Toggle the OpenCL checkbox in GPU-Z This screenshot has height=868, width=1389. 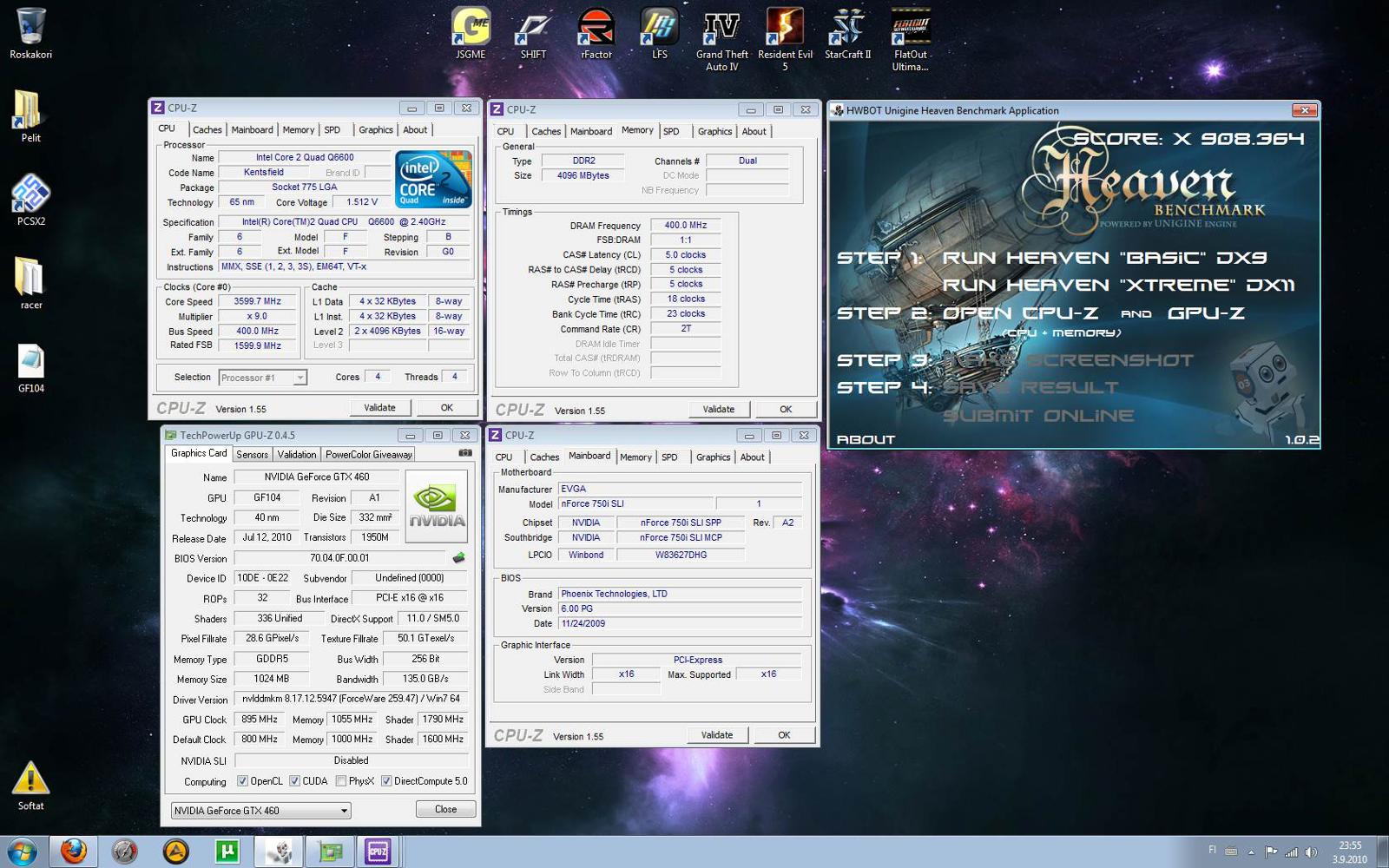(243, 781)
